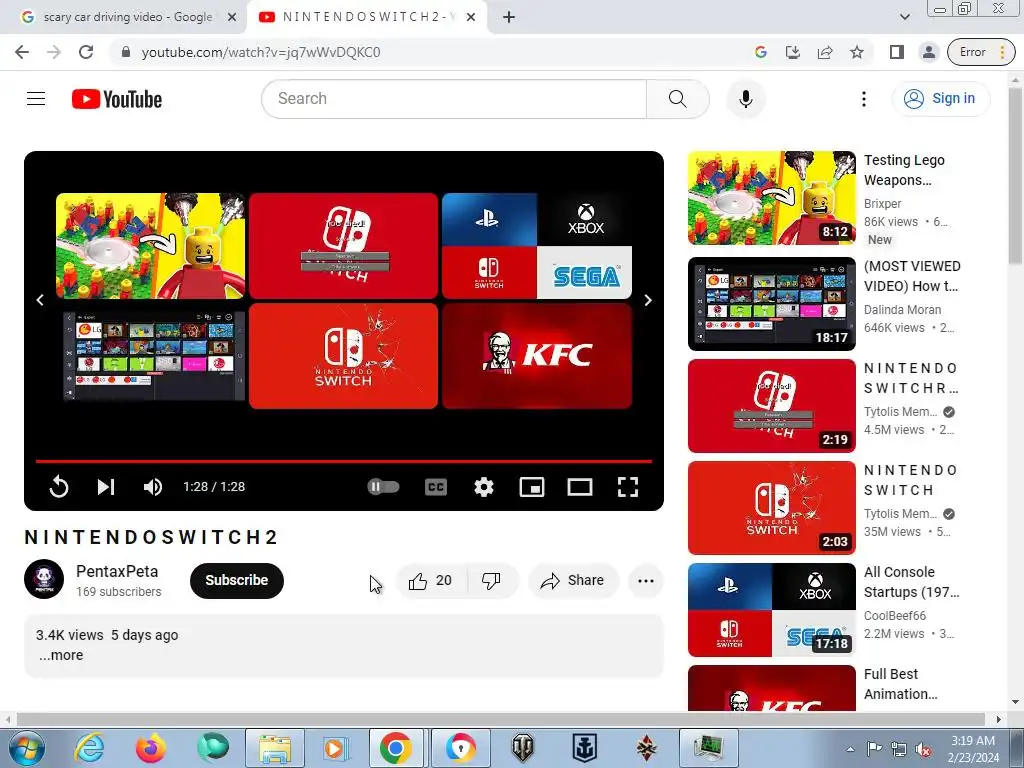Go to YouTube home via logo

click(117, 99)
